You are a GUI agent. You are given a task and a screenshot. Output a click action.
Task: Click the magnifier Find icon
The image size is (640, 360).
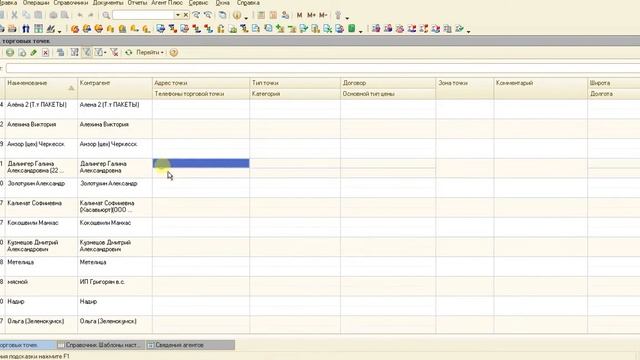click(106, 16)
